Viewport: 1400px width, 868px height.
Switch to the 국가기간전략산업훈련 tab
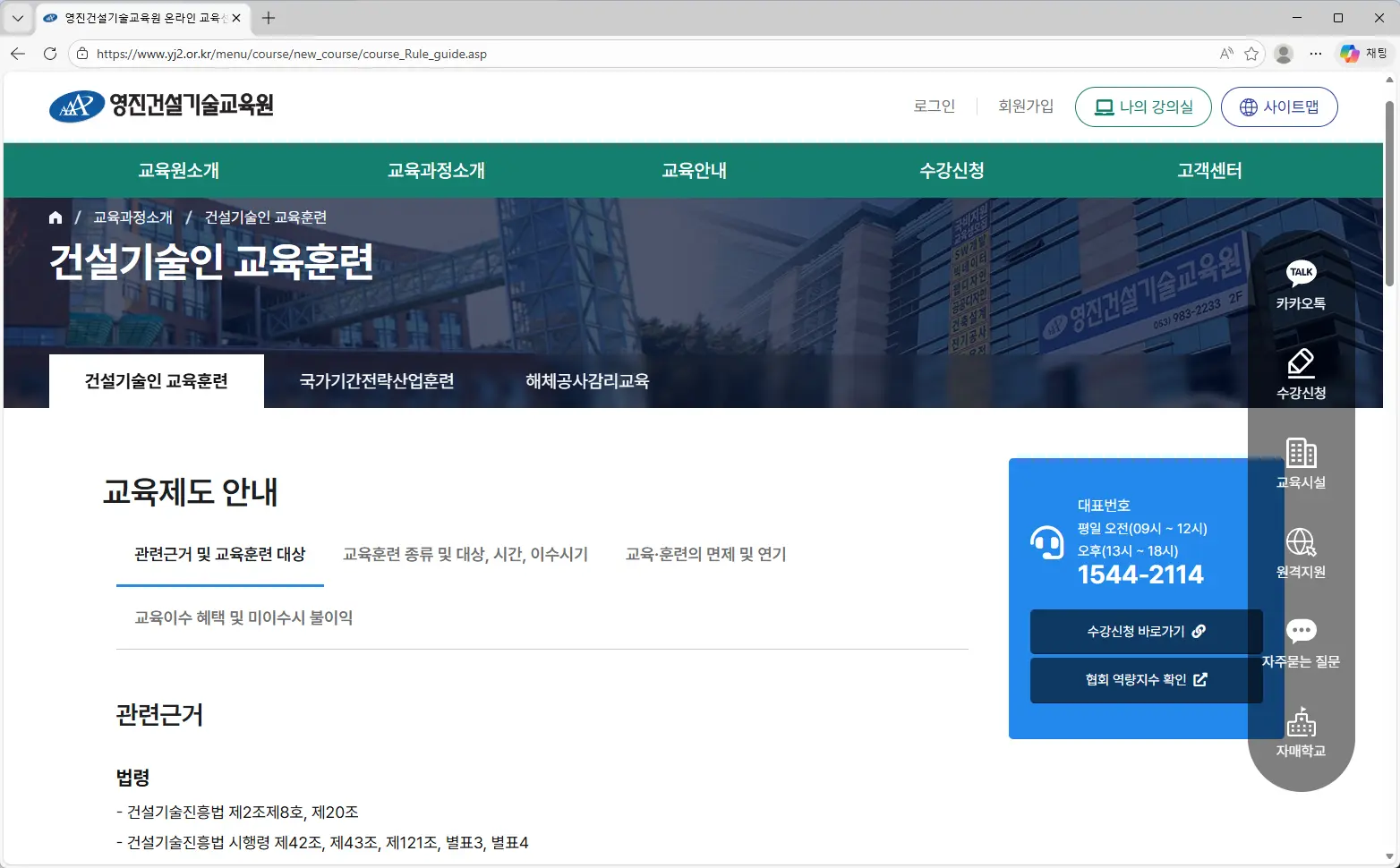point(375,380)
